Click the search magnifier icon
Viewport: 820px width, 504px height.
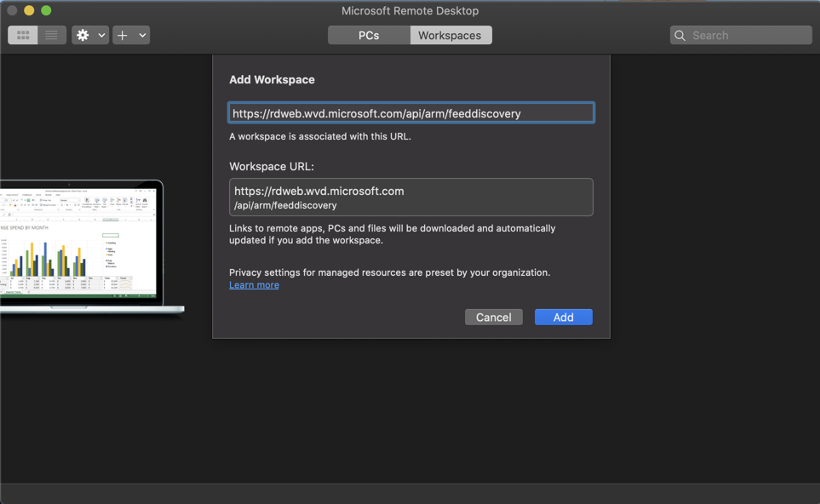[680, 36]
